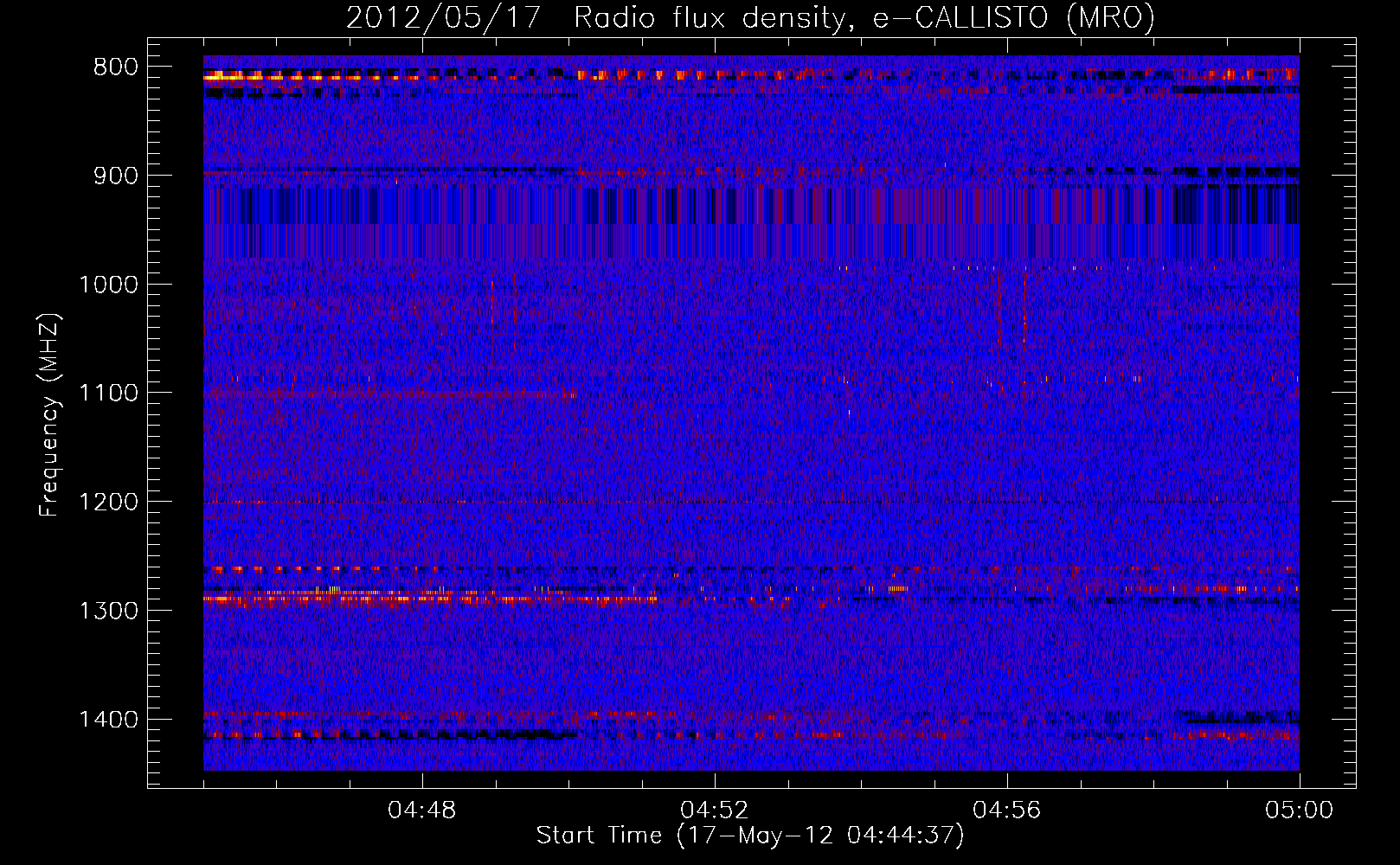Click the '900' frequency tick label
This screenshot has width=1400, height=865.
tap(115, 176)
